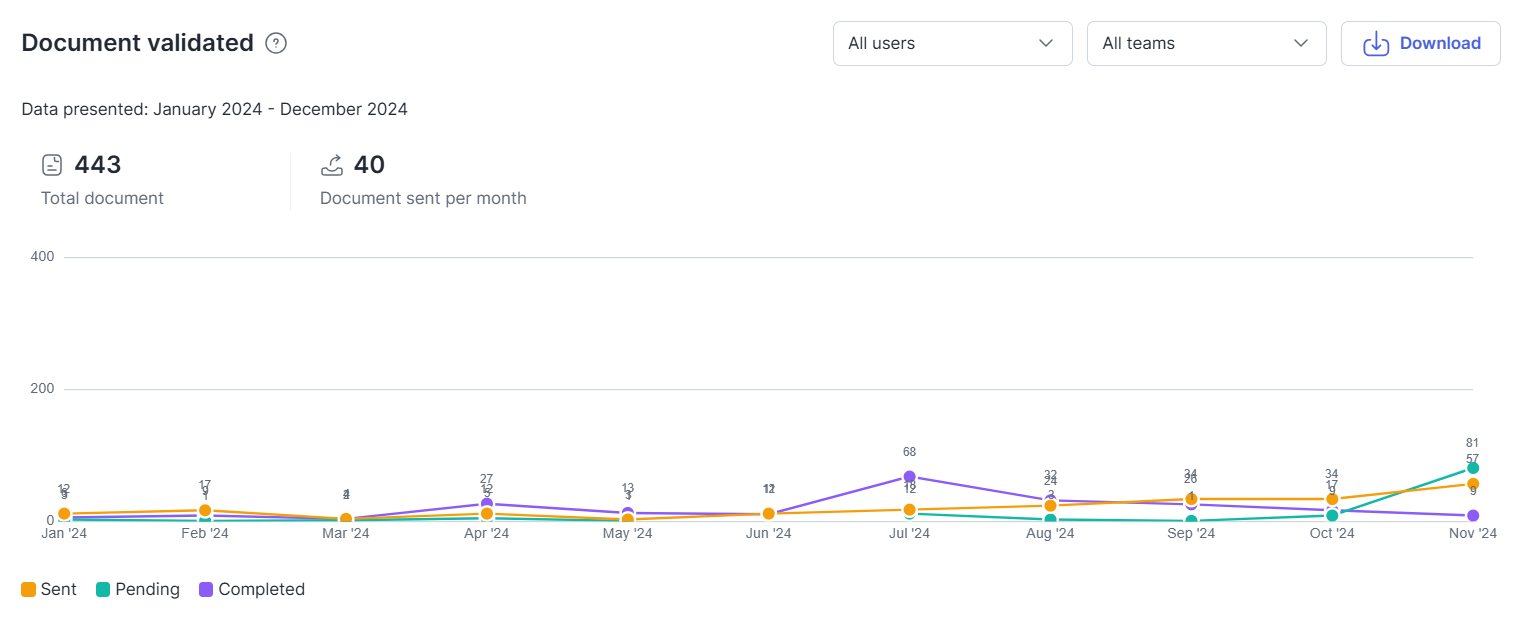Click the Total document file icon
Image resolution: width=1520 pixels, height=620 pixels.
(52, 165)
